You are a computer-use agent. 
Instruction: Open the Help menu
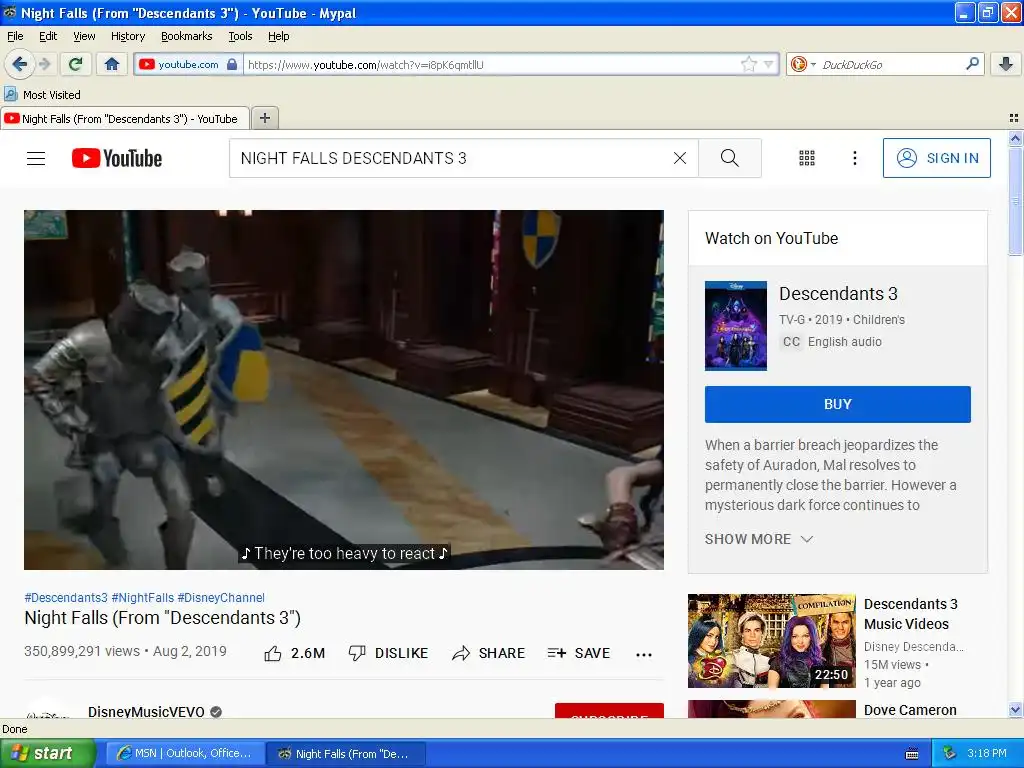click(278, 37)
